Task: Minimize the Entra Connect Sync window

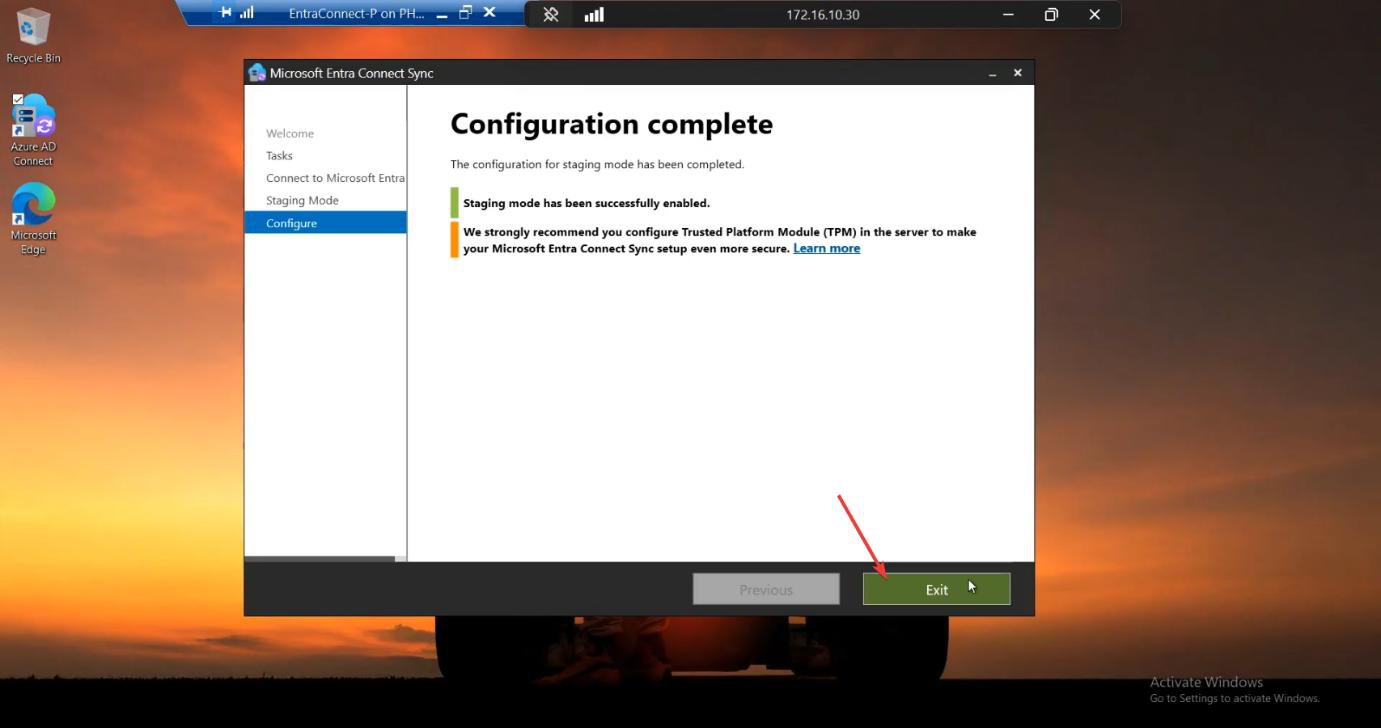Action: click(x=992, y=73)
